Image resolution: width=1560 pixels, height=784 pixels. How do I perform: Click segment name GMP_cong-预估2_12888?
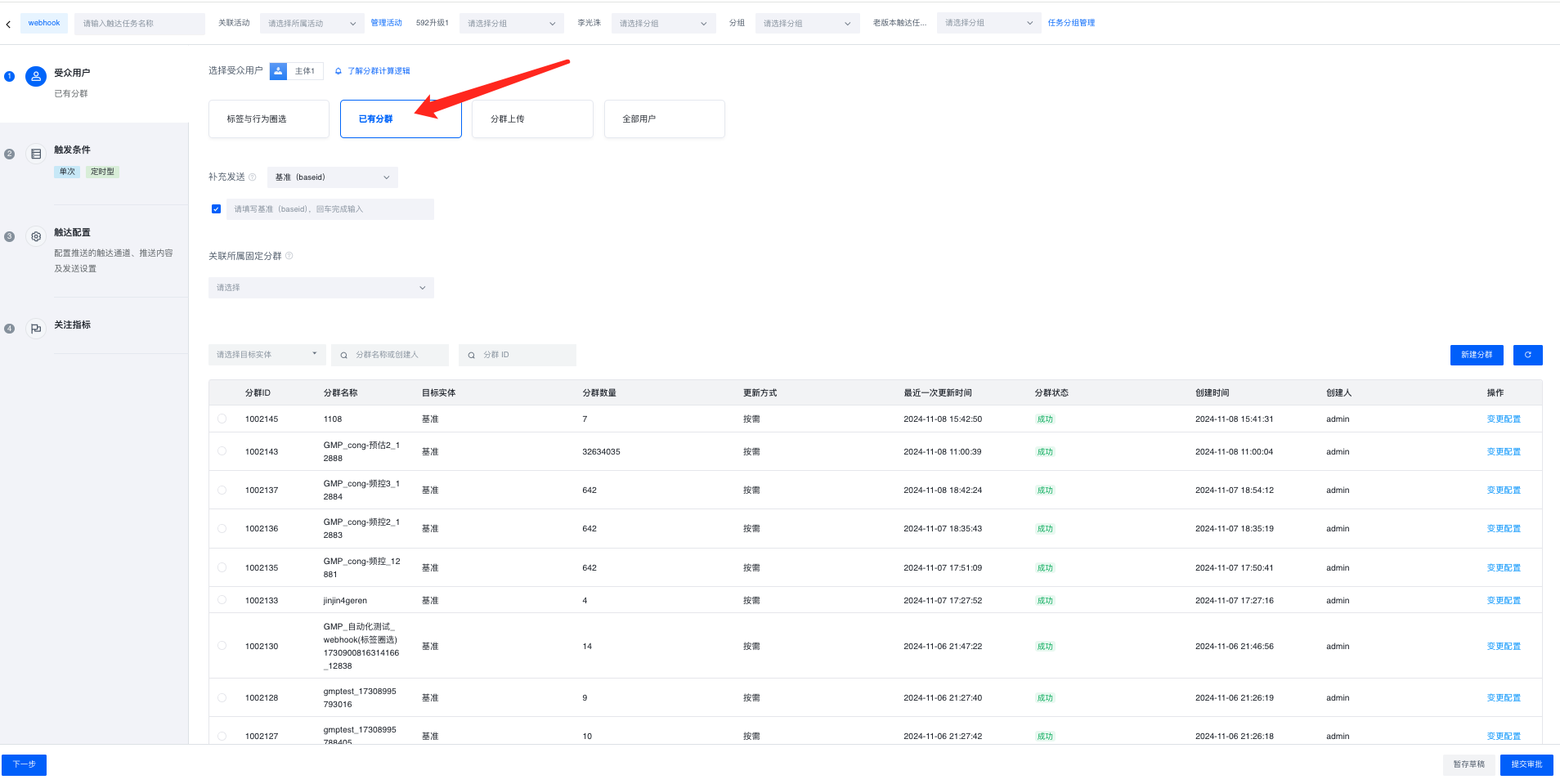pyautogui.click(x=361, y=452)
